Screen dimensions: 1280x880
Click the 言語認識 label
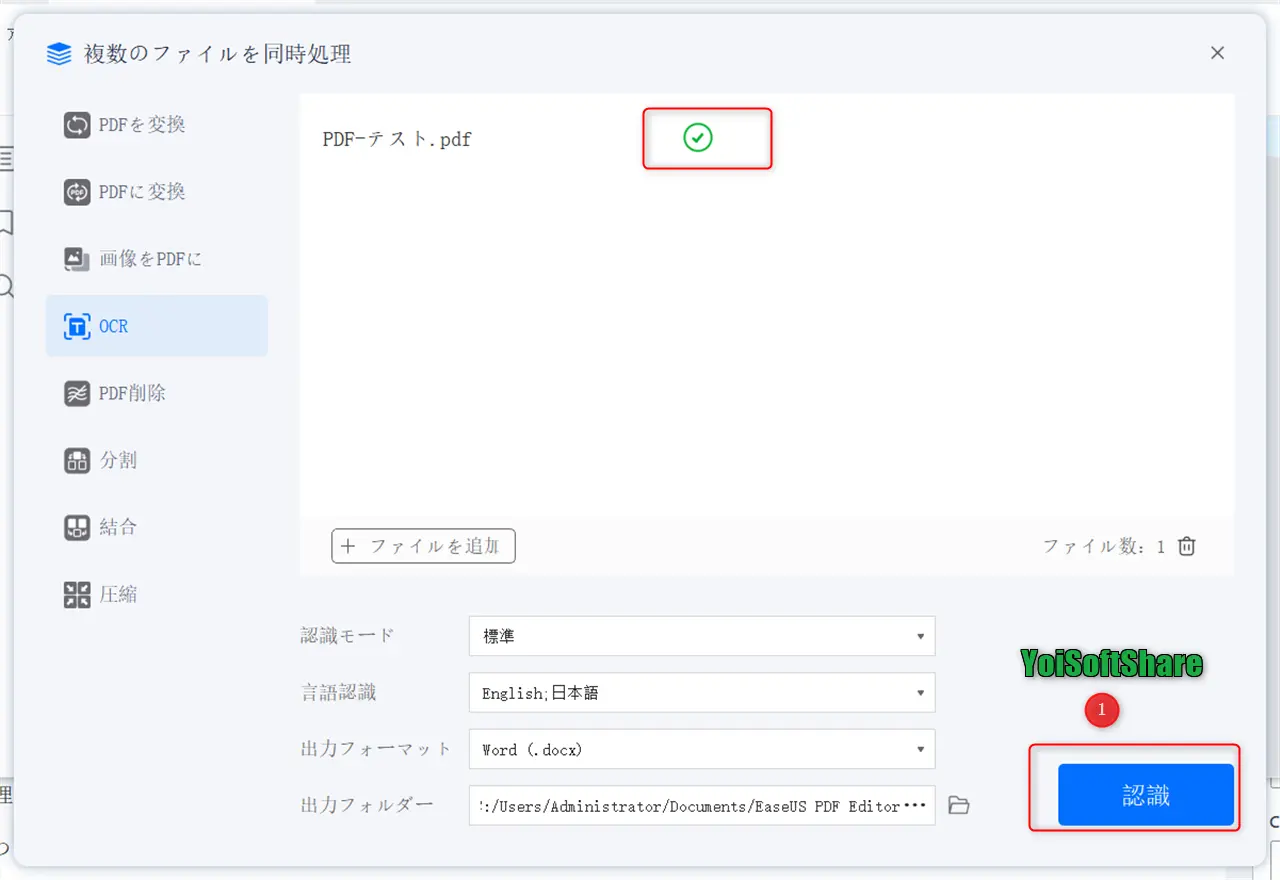pos(338,693)
